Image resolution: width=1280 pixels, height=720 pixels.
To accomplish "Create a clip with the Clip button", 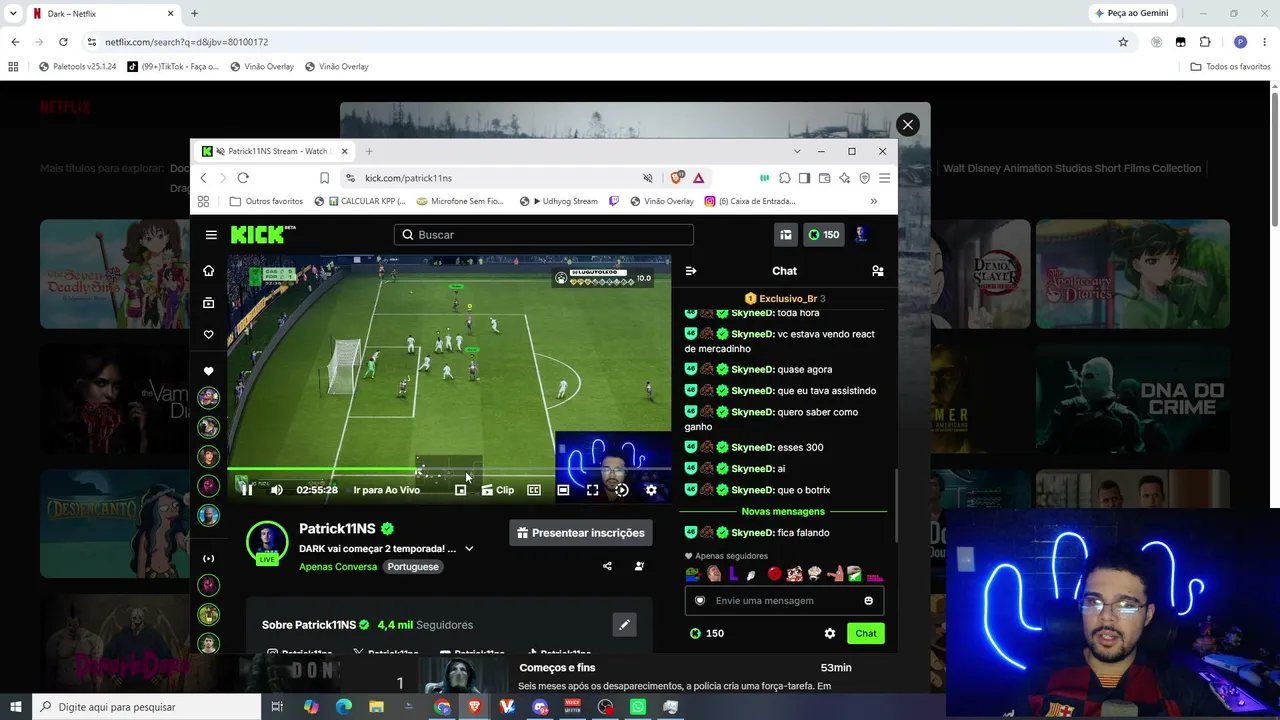I will coord(497,490).
